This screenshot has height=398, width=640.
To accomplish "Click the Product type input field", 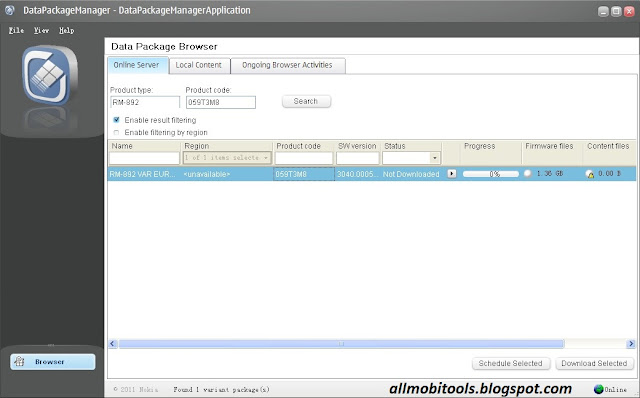I will (x=145, y=102).
